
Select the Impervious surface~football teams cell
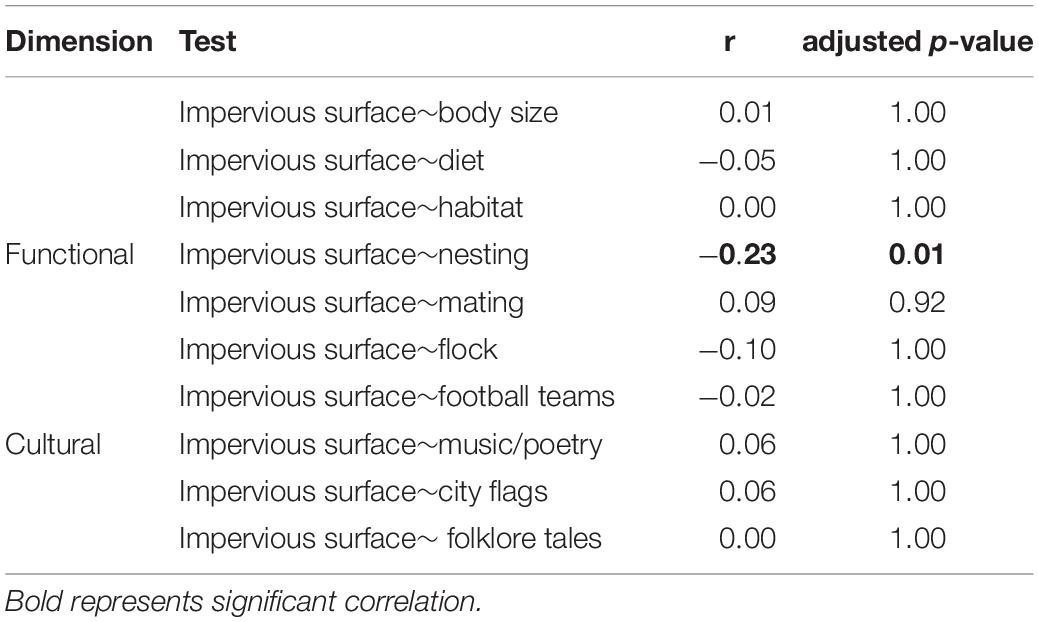pyautogui.click(x=397, y=396)
